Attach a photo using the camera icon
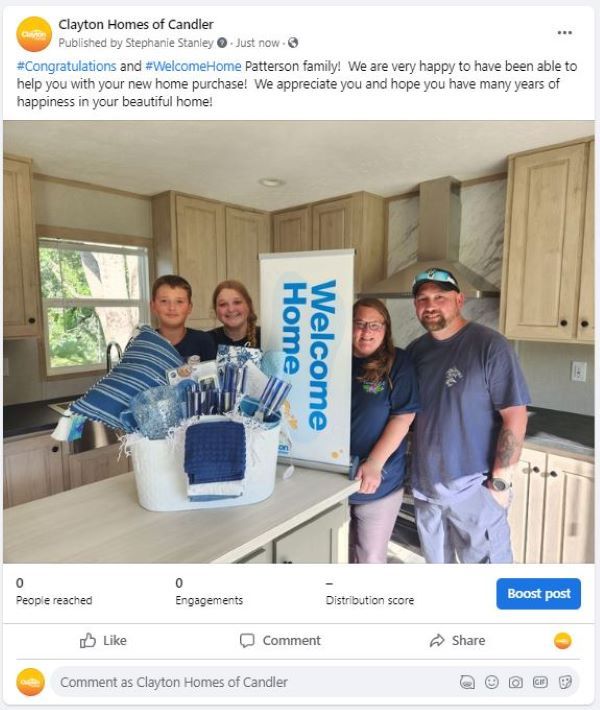Screen dimensions: 600x710 pyautogui.click(x=515, y=682)
